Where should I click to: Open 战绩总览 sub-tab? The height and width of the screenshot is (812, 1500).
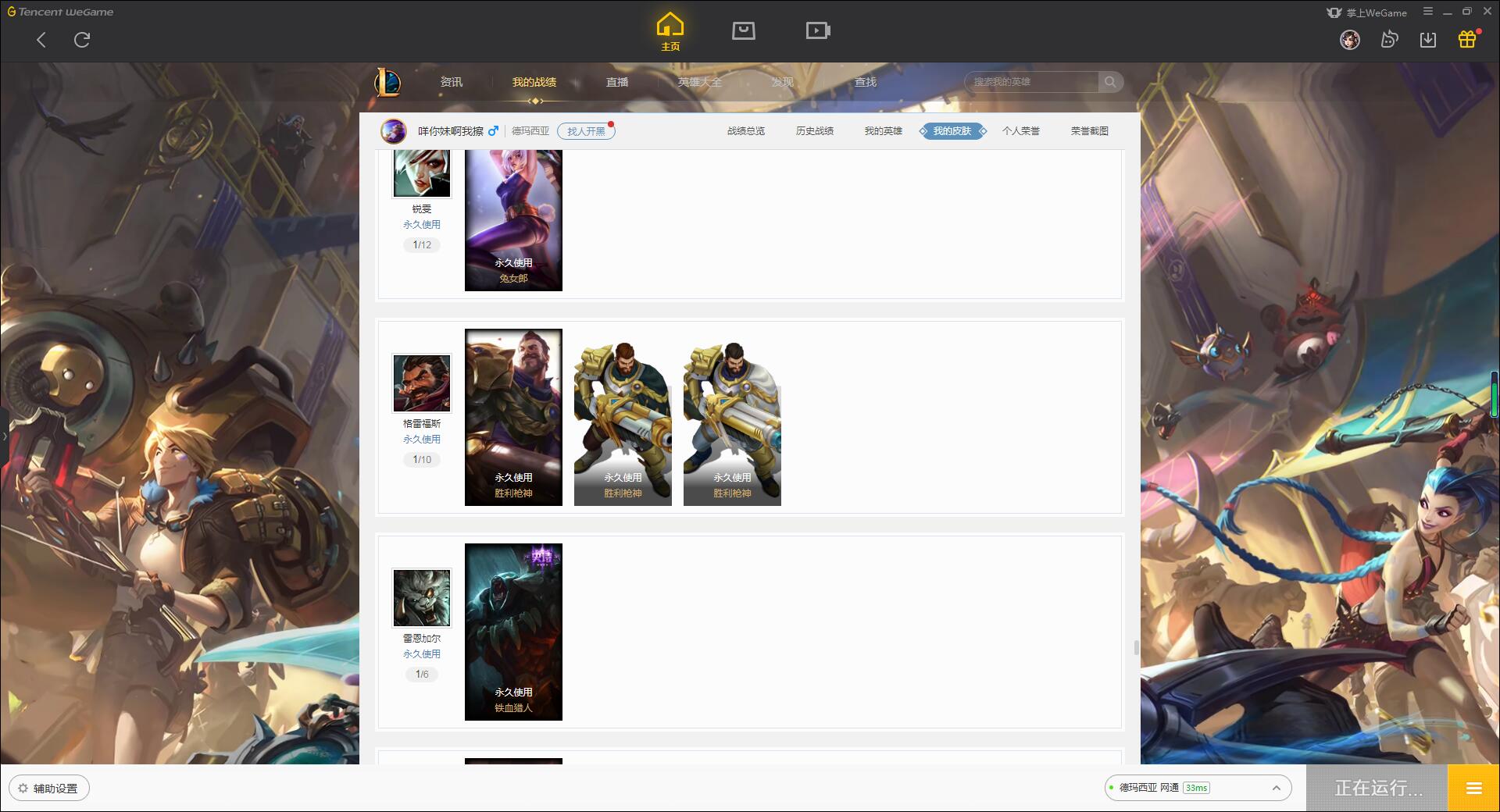point(746,131)
